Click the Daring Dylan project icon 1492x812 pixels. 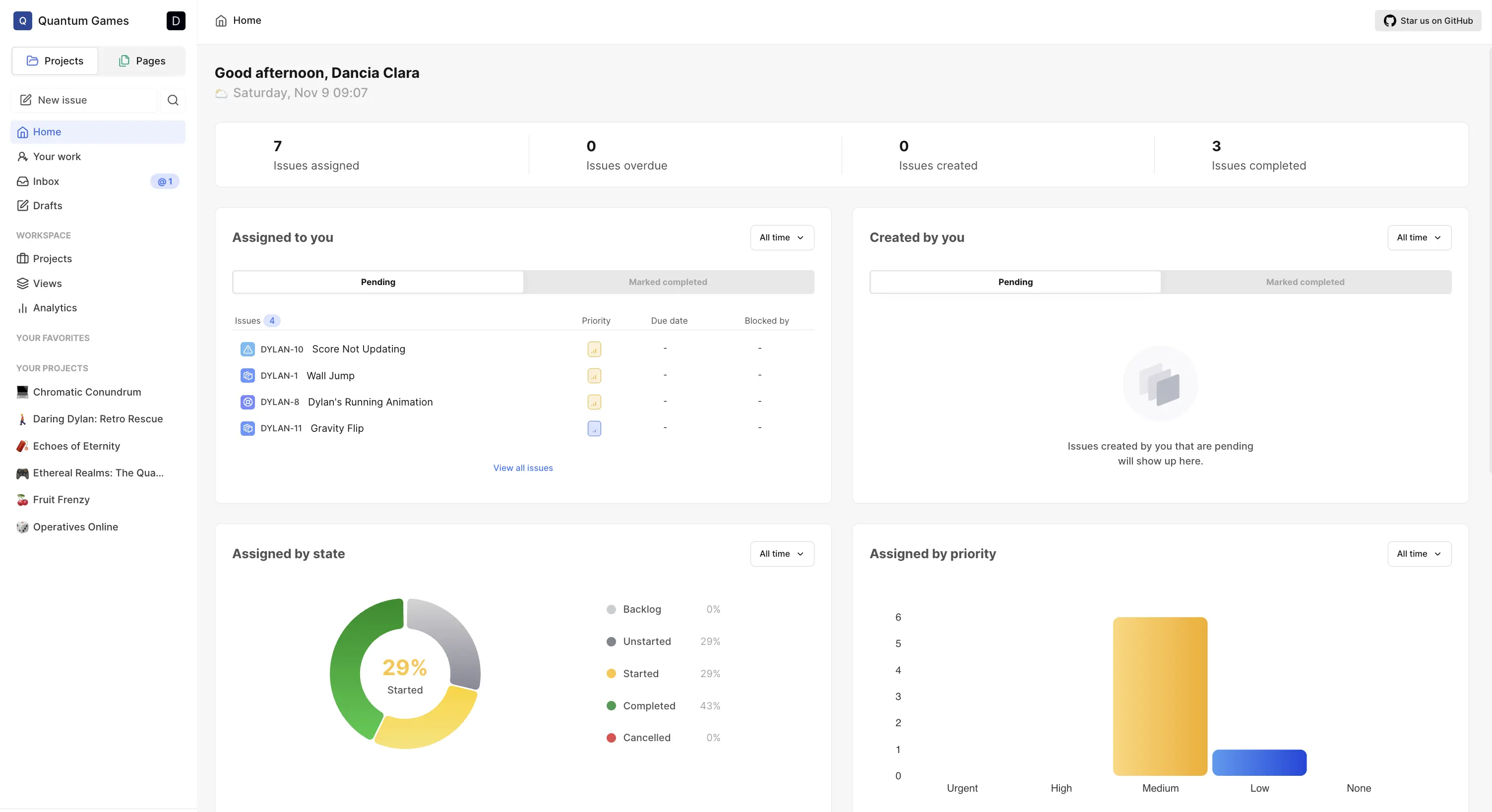[x=23, y=419]
